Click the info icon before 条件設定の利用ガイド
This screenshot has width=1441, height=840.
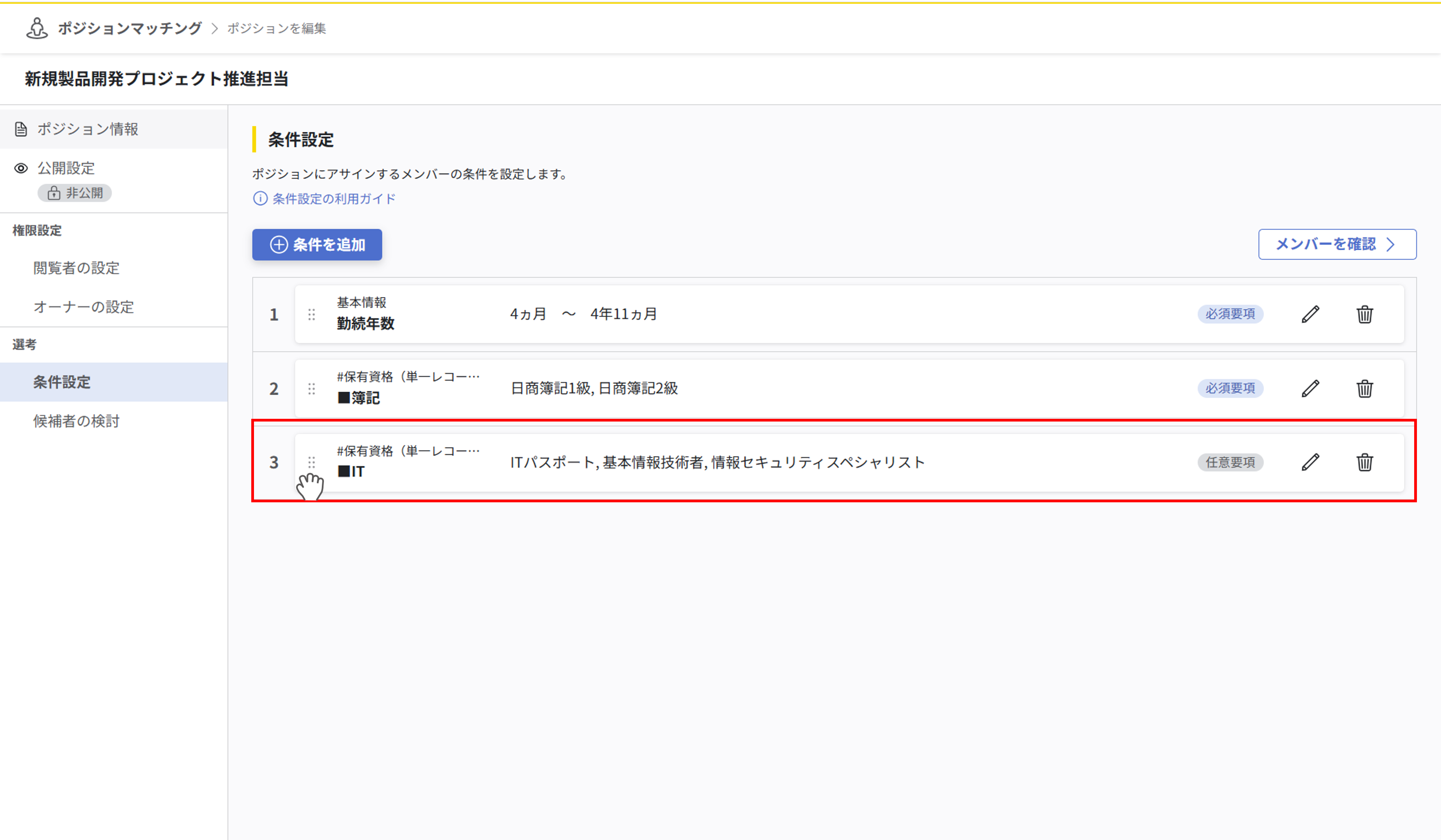(260, 198)
